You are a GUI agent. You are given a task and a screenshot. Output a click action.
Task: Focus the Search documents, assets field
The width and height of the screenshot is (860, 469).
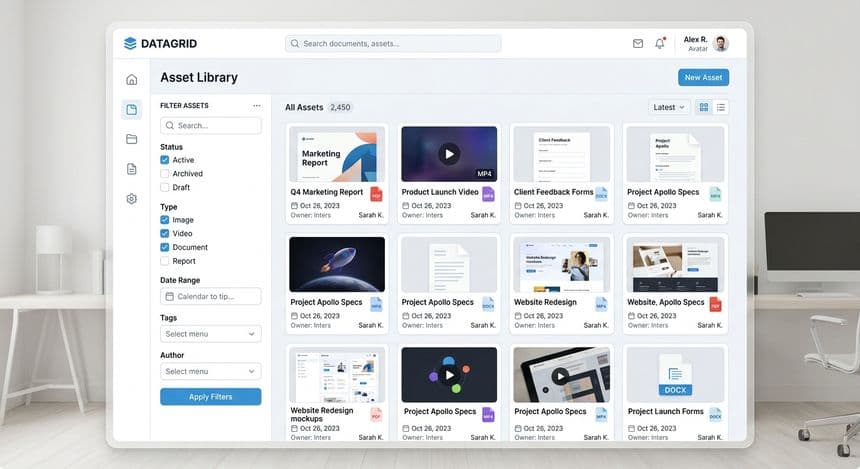pos(393,43)
